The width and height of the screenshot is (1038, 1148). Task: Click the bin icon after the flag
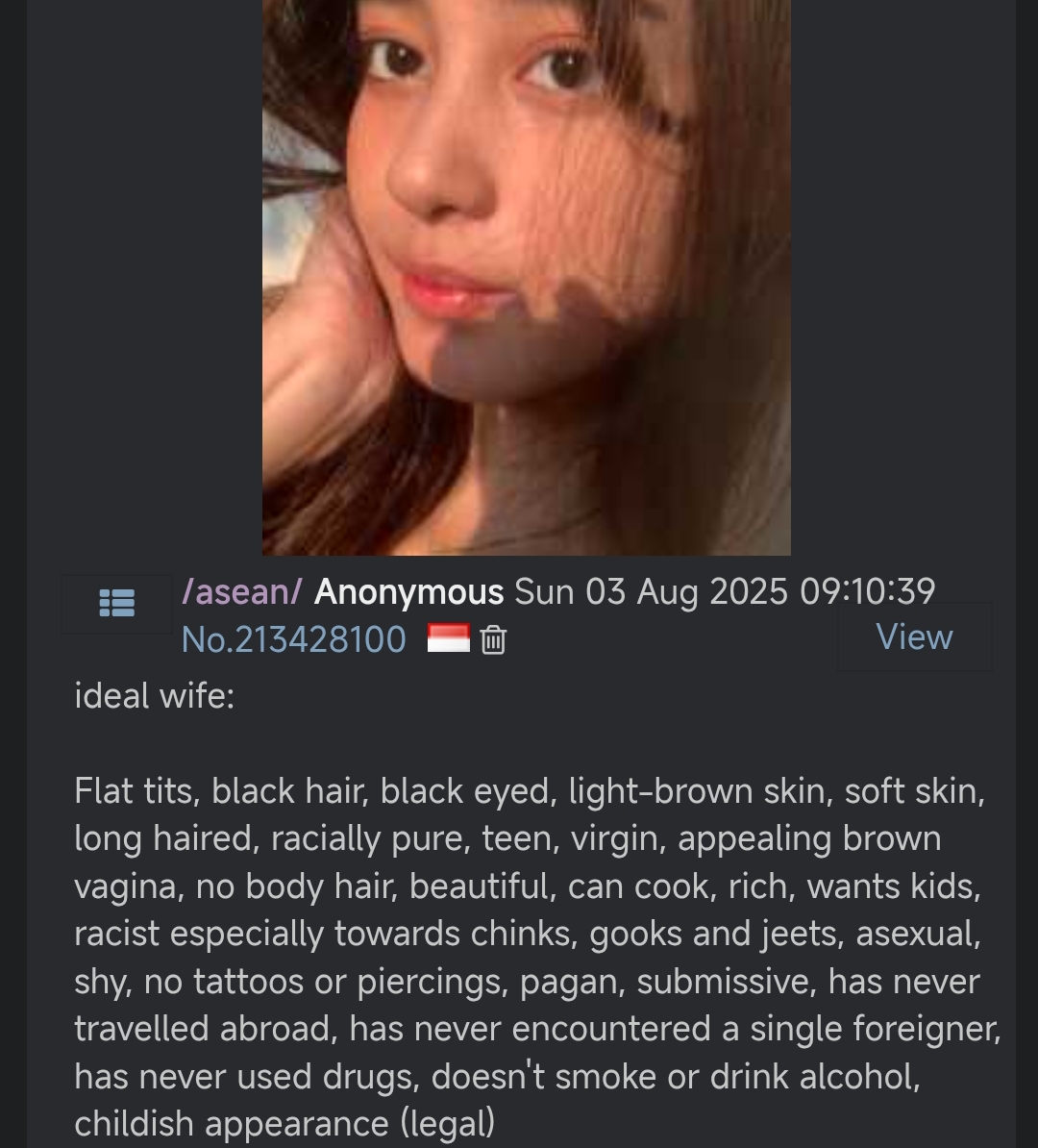point(493,639)
